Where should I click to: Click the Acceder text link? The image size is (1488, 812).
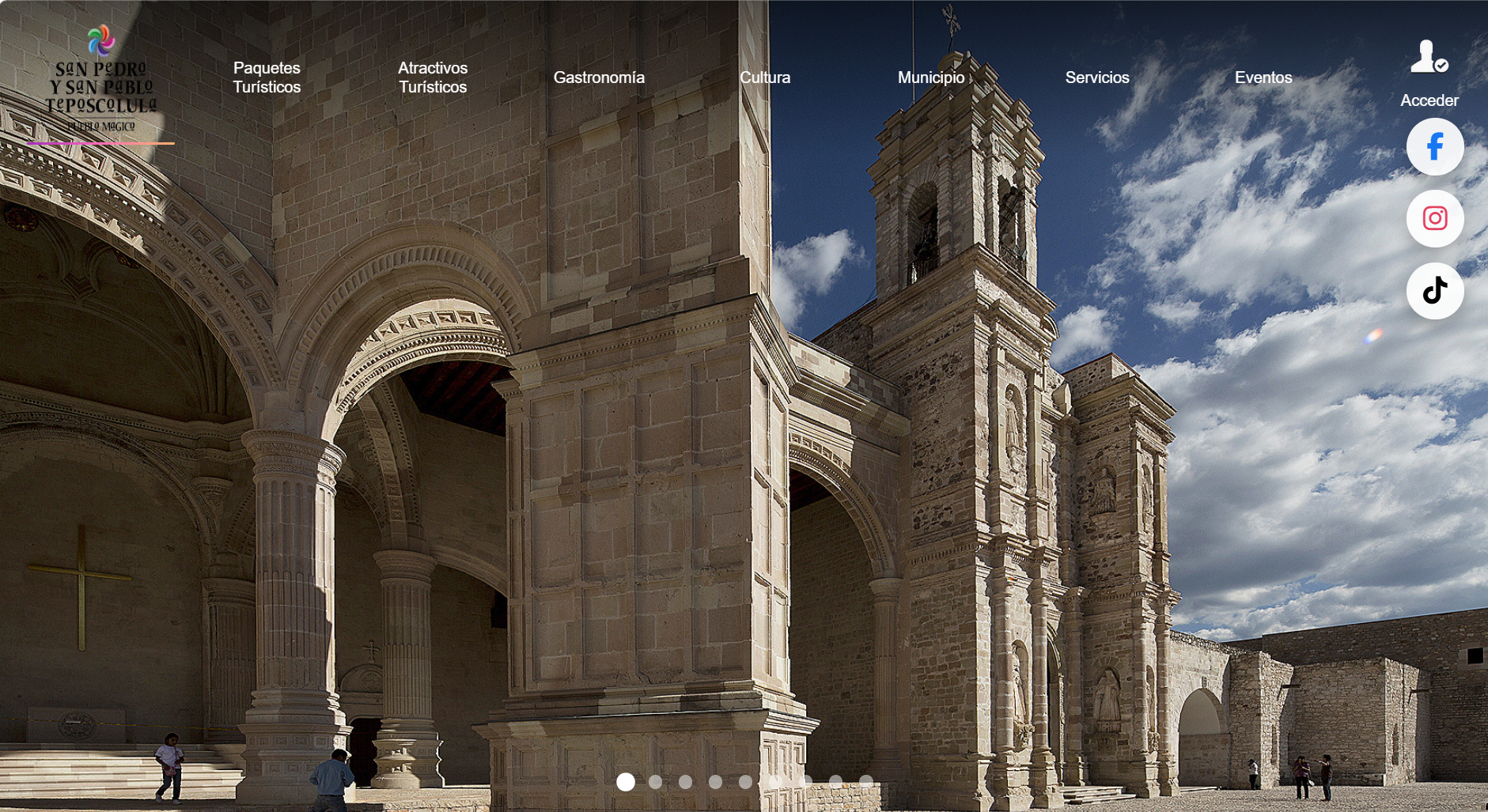click(1429, 100)
